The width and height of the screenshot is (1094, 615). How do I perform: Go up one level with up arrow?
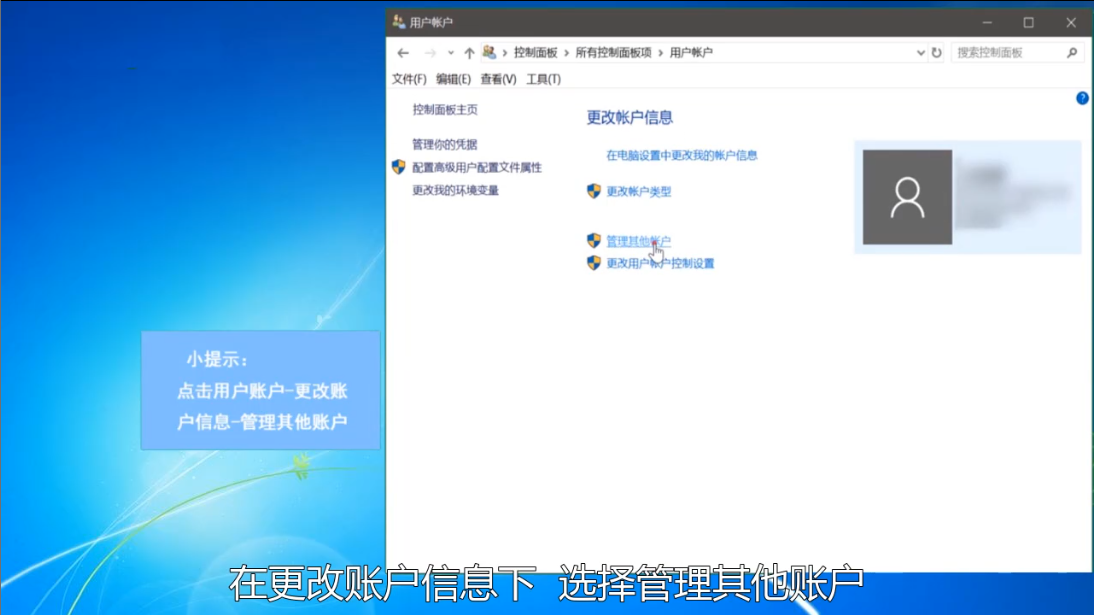469,52
